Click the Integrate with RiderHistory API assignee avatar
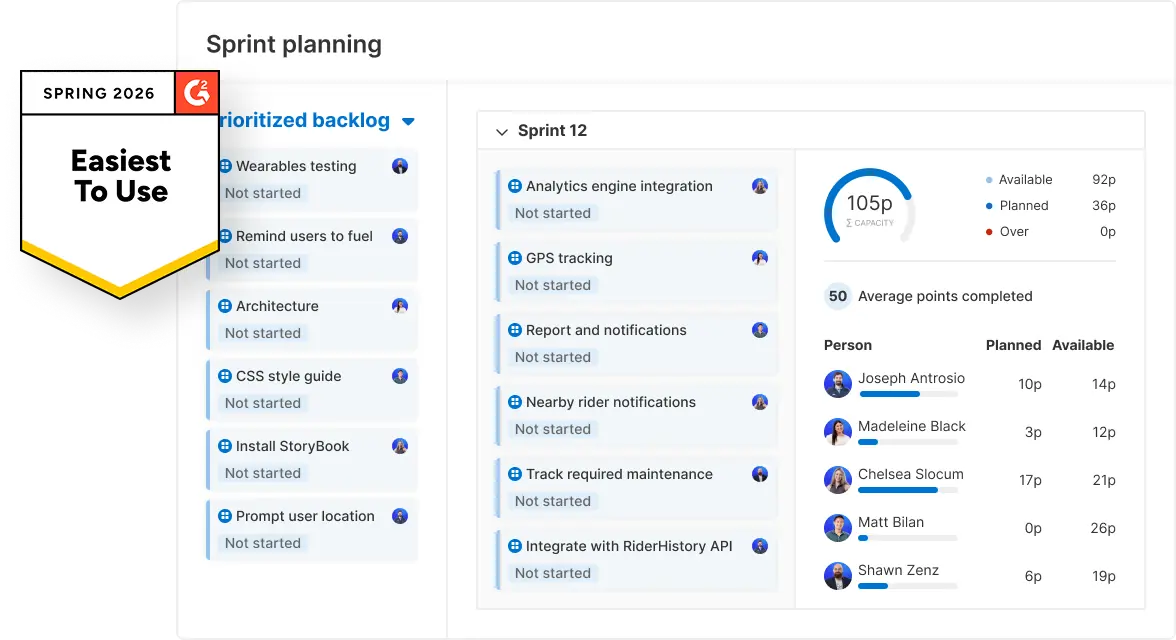The height and width of the screenshot is (640, 1176). coord(760,546)
